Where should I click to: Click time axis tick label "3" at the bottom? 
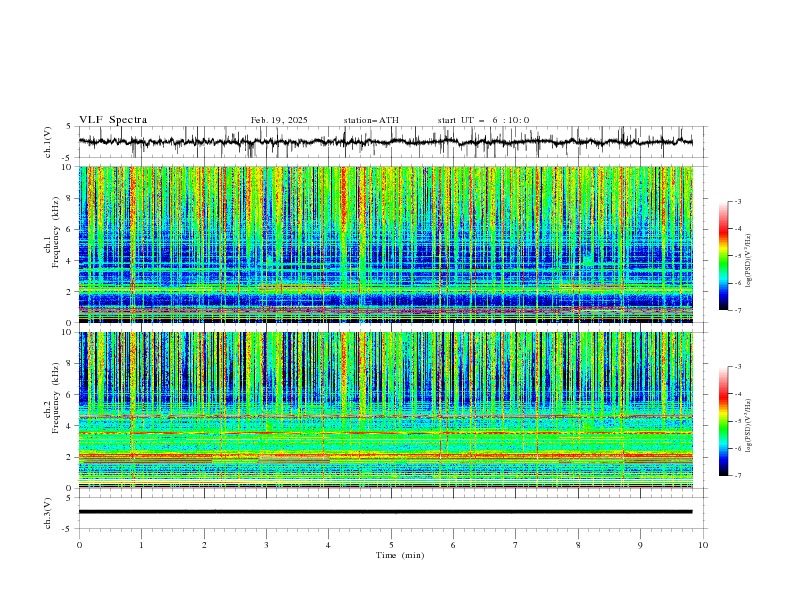(266, 545)
